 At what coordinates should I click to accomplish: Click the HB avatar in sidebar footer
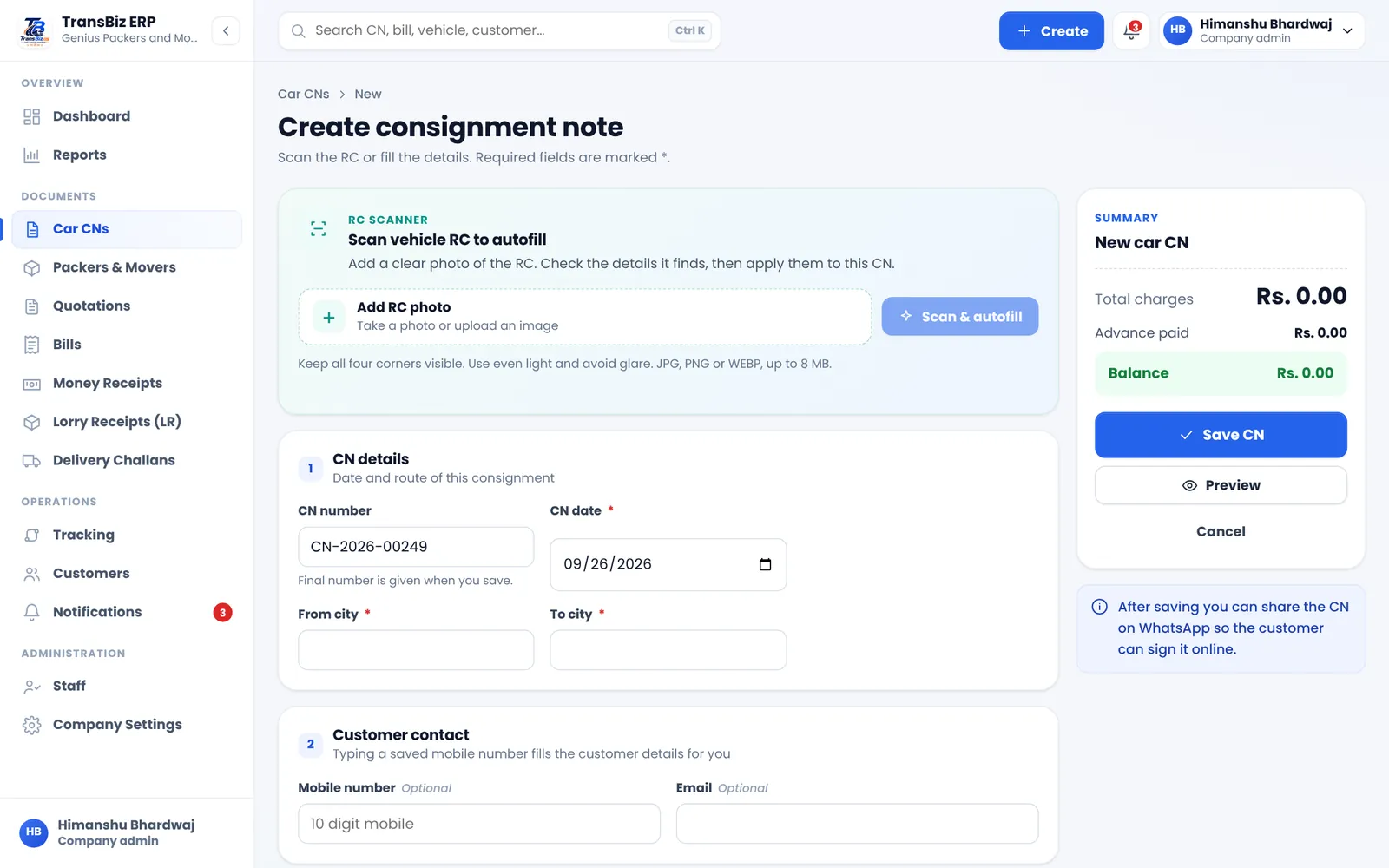tap(34, 832)
